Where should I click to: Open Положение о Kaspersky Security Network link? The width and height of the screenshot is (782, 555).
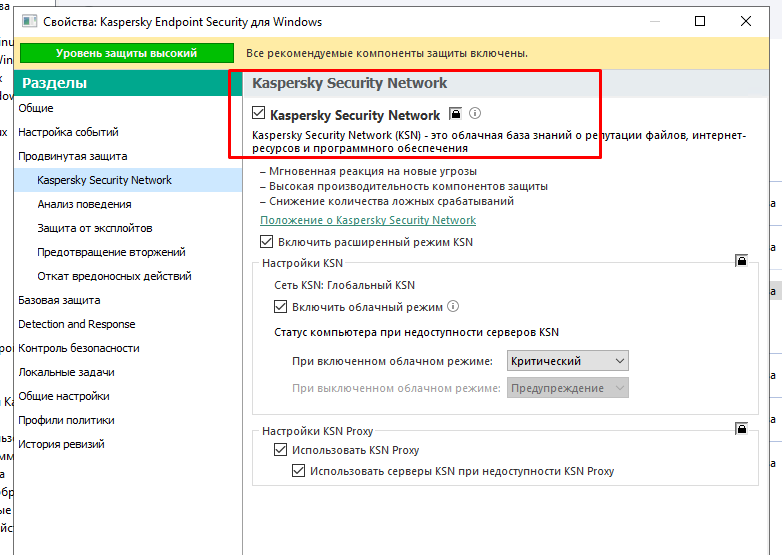[x=368, y=220]
